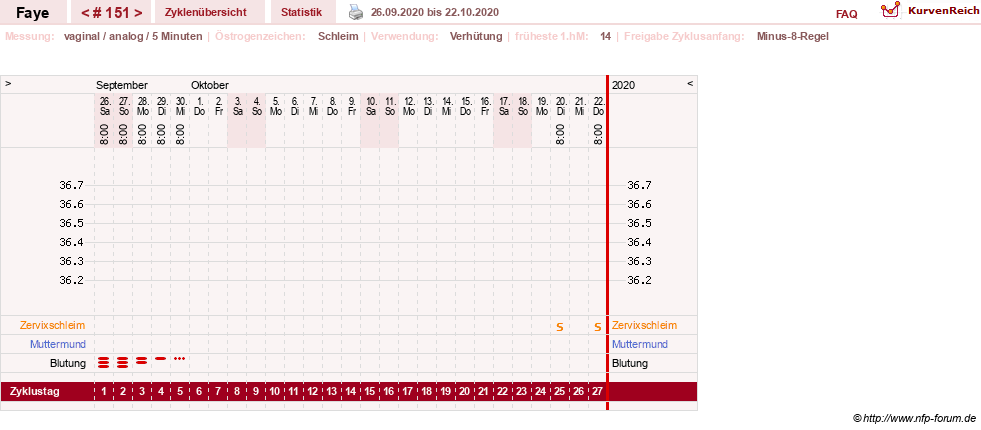
Task: Click the left Blutung row label
Action: [x=68, y=363]
